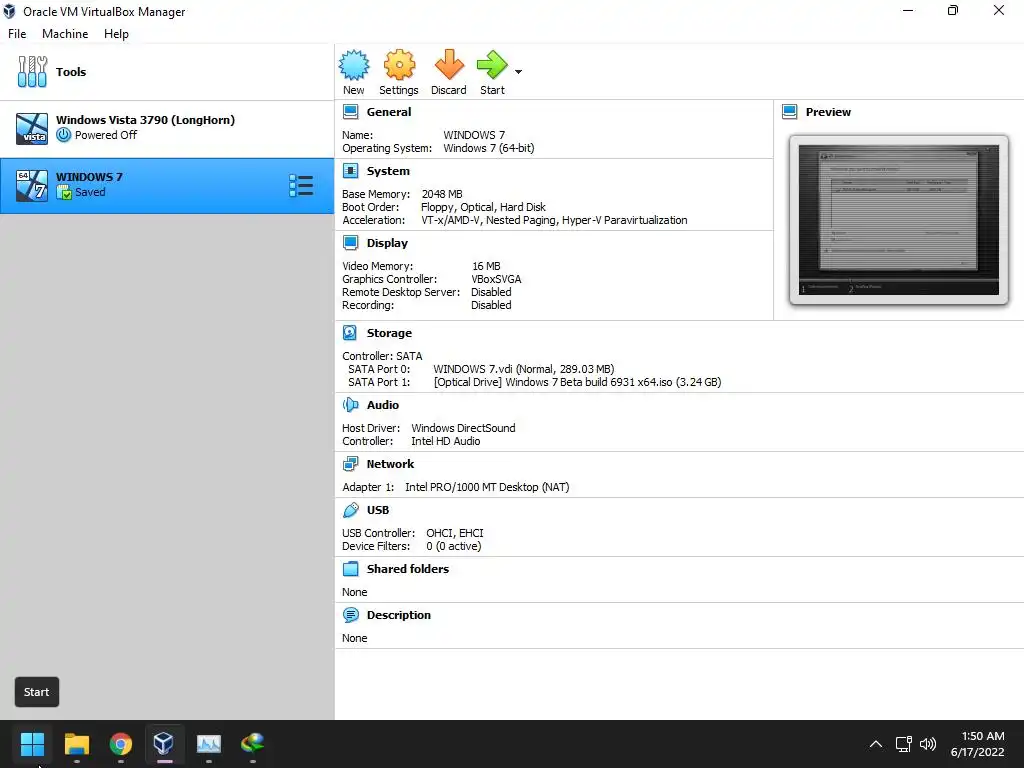Screen dimensions: 1024x768
Task: Expand the Start button dropdown arrow
Action: pos(519,72)
